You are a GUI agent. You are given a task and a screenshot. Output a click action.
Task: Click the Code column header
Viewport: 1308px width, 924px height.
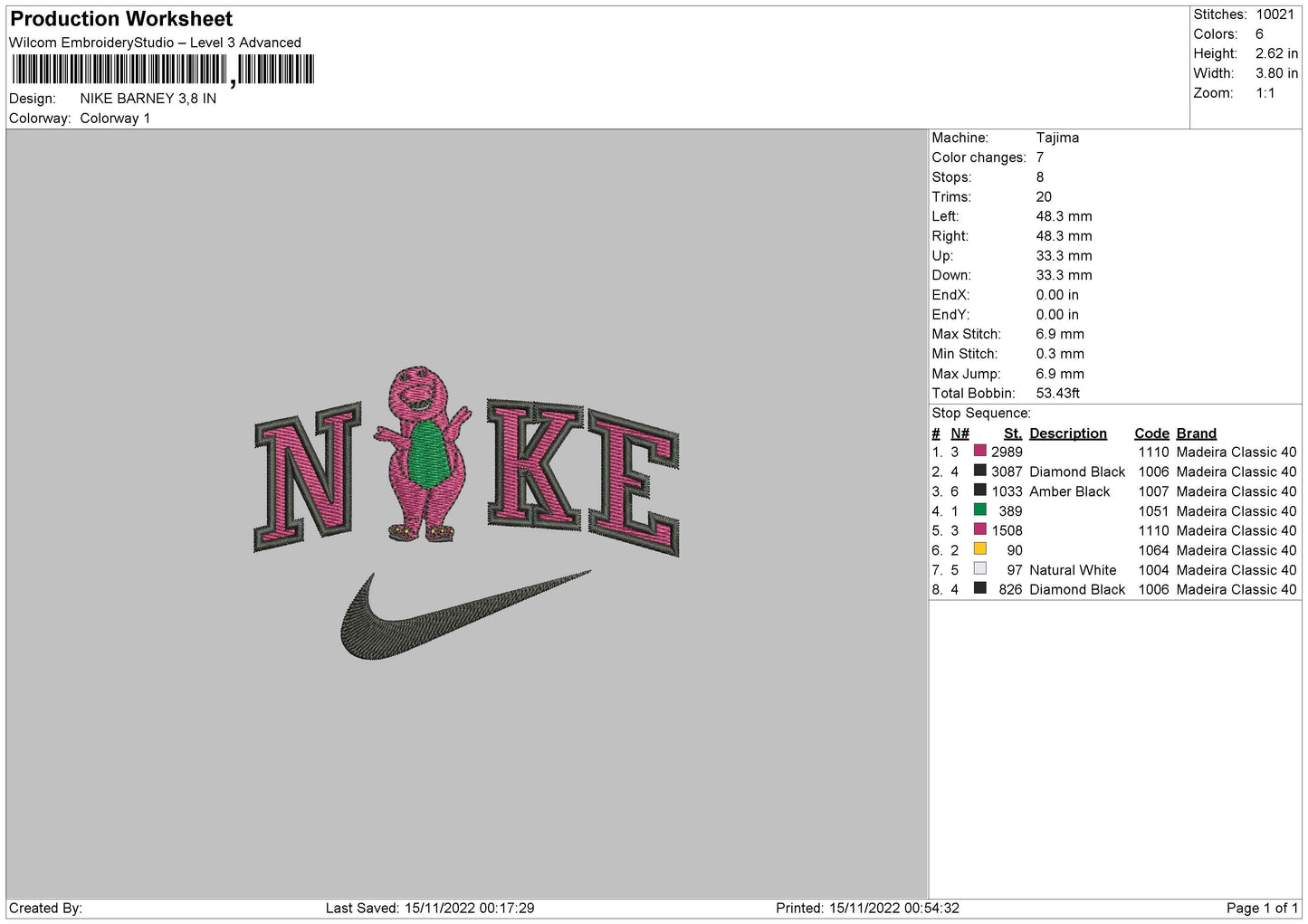pyautogui.click(x=1151, y=433)
